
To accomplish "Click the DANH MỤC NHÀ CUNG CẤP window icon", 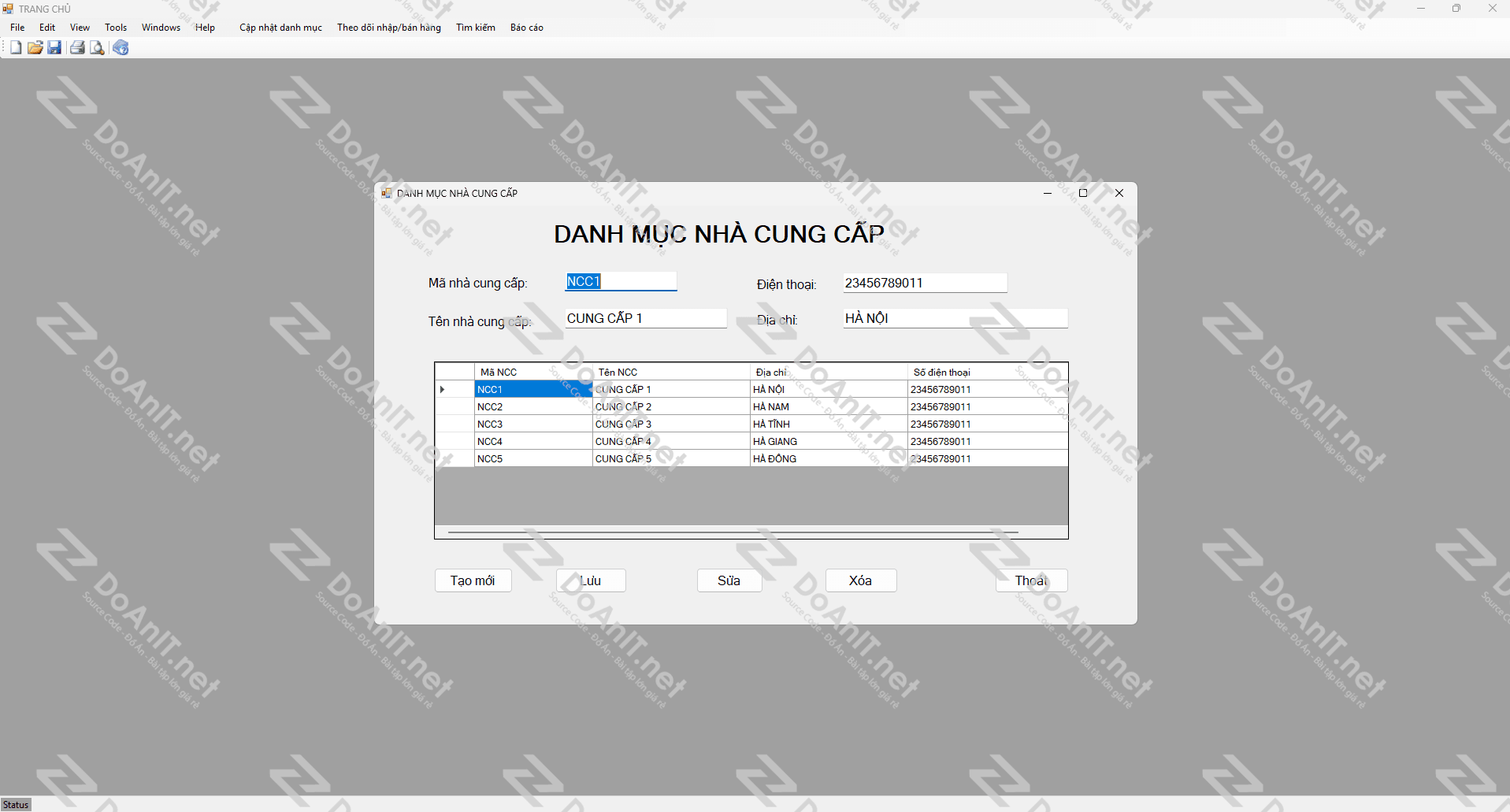I will 387,193.
